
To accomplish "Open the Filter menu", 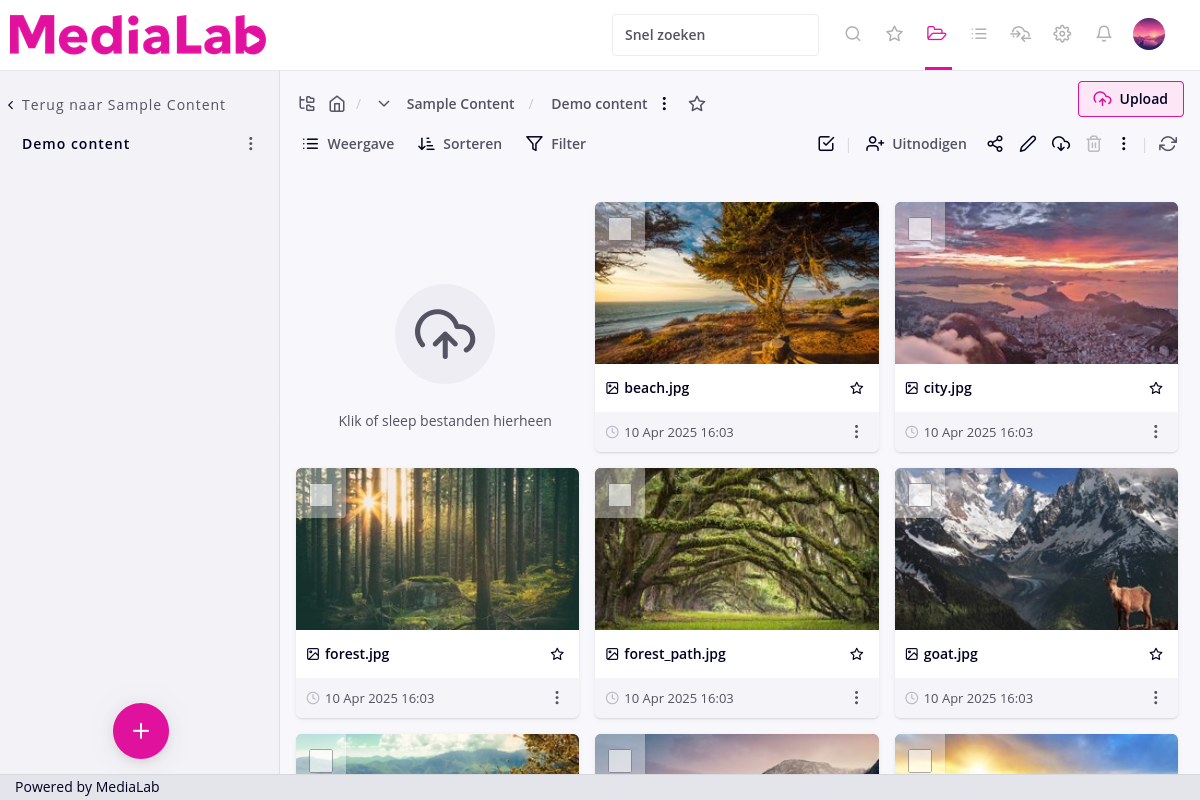I will coord(556,144).
